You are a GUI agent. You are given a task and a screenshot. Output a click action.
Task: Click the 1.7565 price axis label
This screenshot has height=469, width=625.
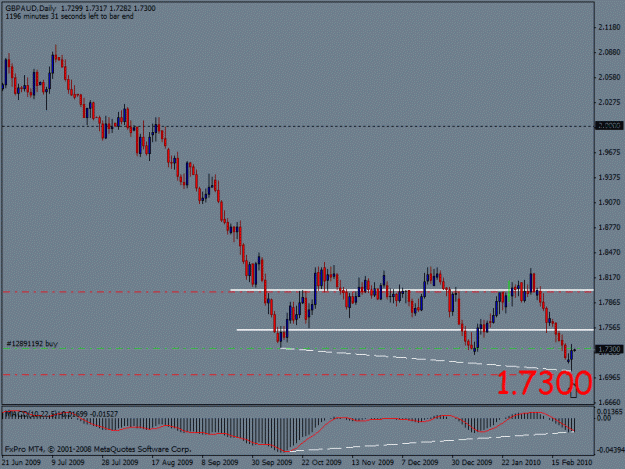[x=609, y=328]
